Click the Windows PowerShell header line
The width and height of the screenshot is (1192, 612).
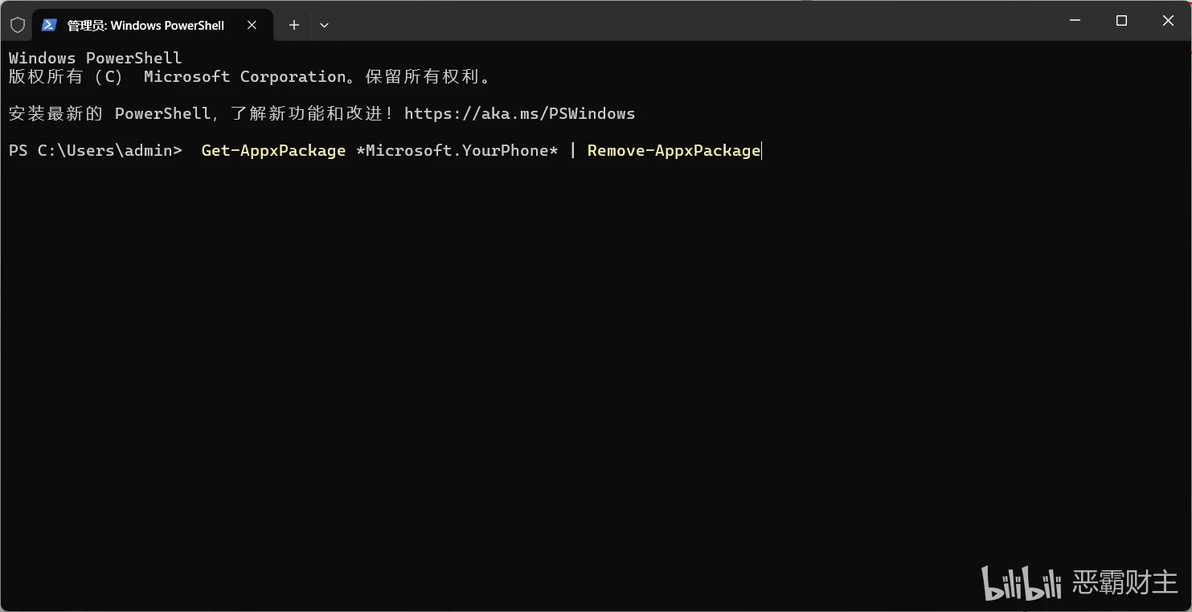coord(95,58)
